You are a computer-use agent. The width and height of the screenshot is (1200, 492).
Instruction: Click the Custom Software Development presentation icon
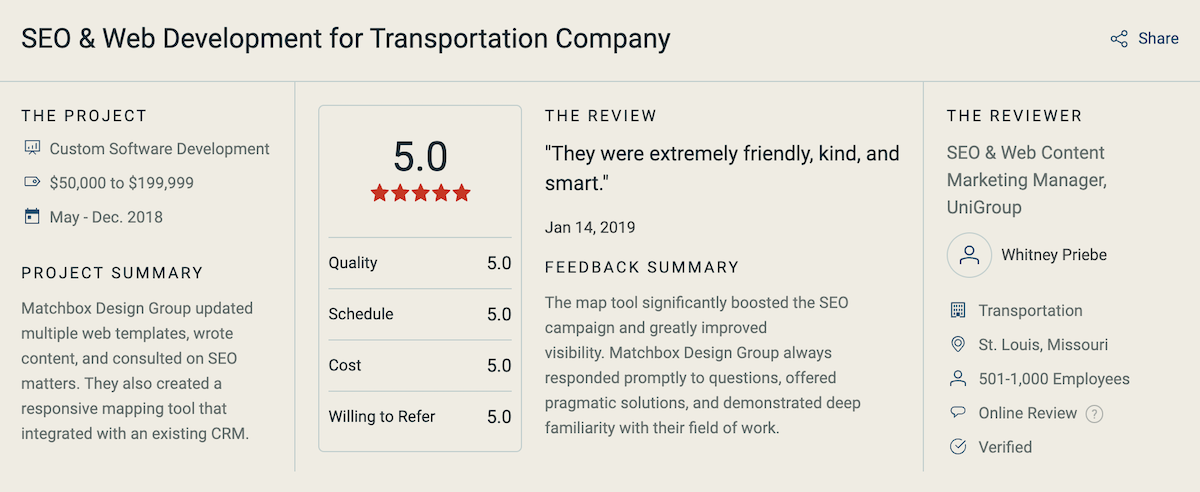coord(32,148)
